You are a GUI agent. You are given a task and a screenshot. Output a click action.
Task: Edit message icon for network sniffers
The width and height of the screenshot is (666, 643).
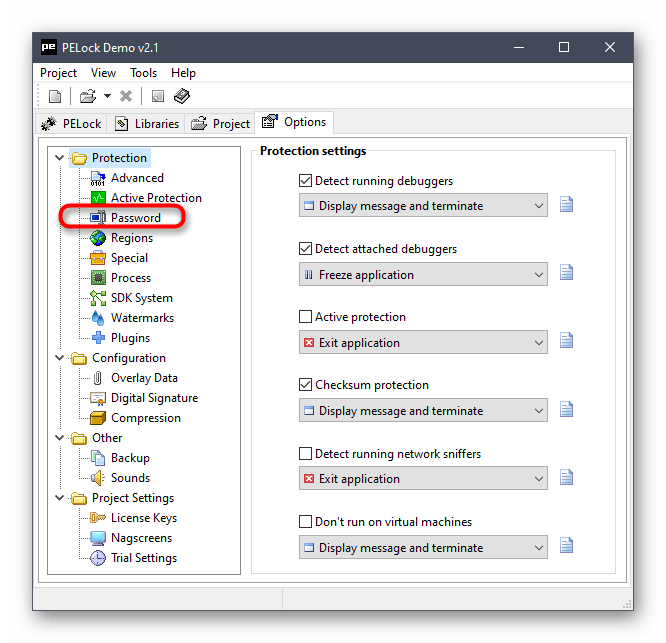[566, 477]
